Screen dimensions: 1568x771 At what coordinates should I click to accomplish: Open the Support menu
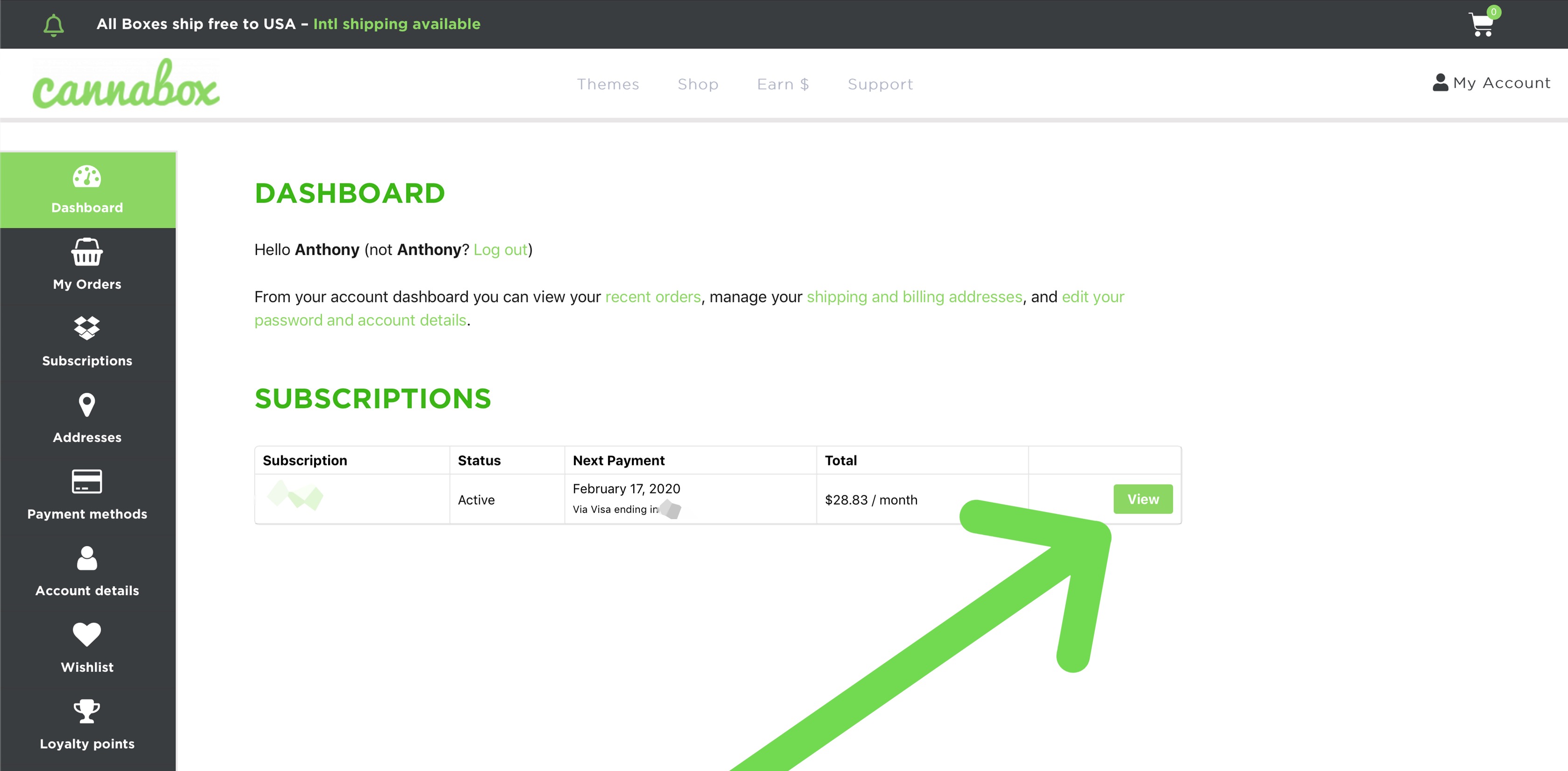coord(880,84)
